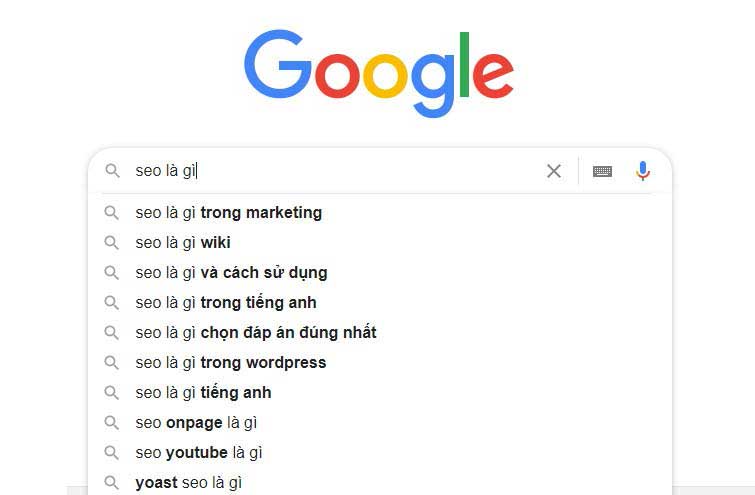Choose suggestion "seo là gì trong wordpress"

tap(231, 362)
